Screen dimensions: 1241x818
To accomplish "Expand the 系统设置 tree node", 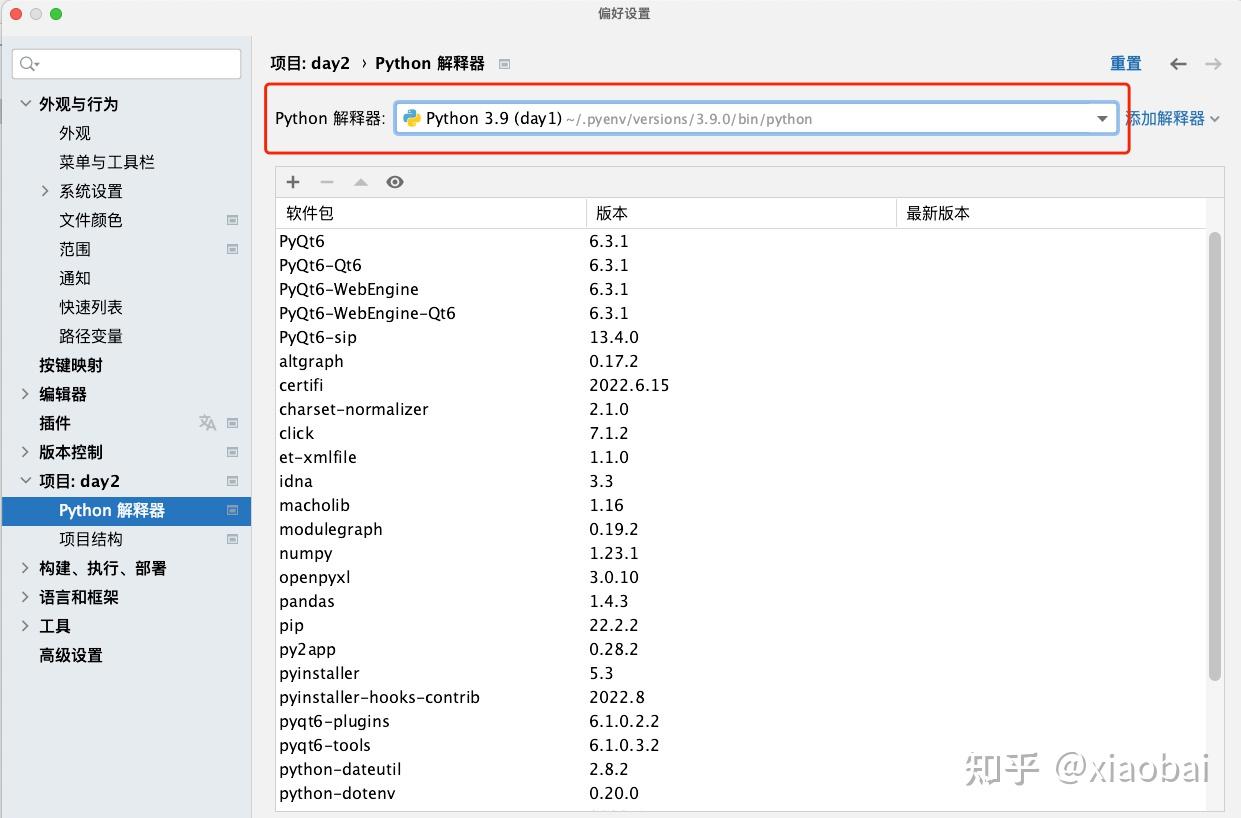I will point(44,191).
